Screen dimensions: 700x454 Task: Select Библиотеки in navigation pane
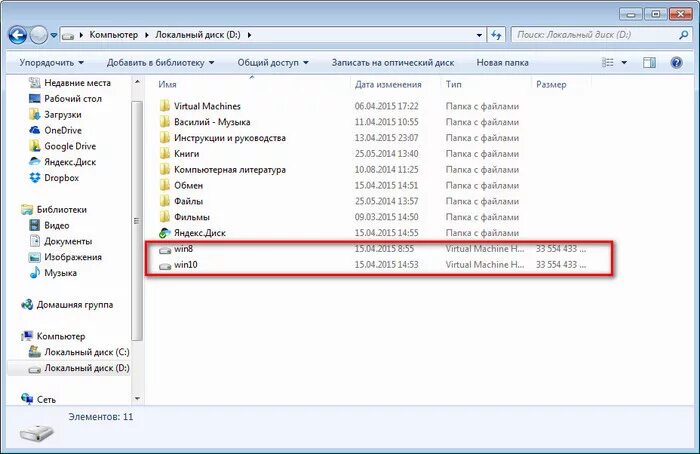click(61, 209)
